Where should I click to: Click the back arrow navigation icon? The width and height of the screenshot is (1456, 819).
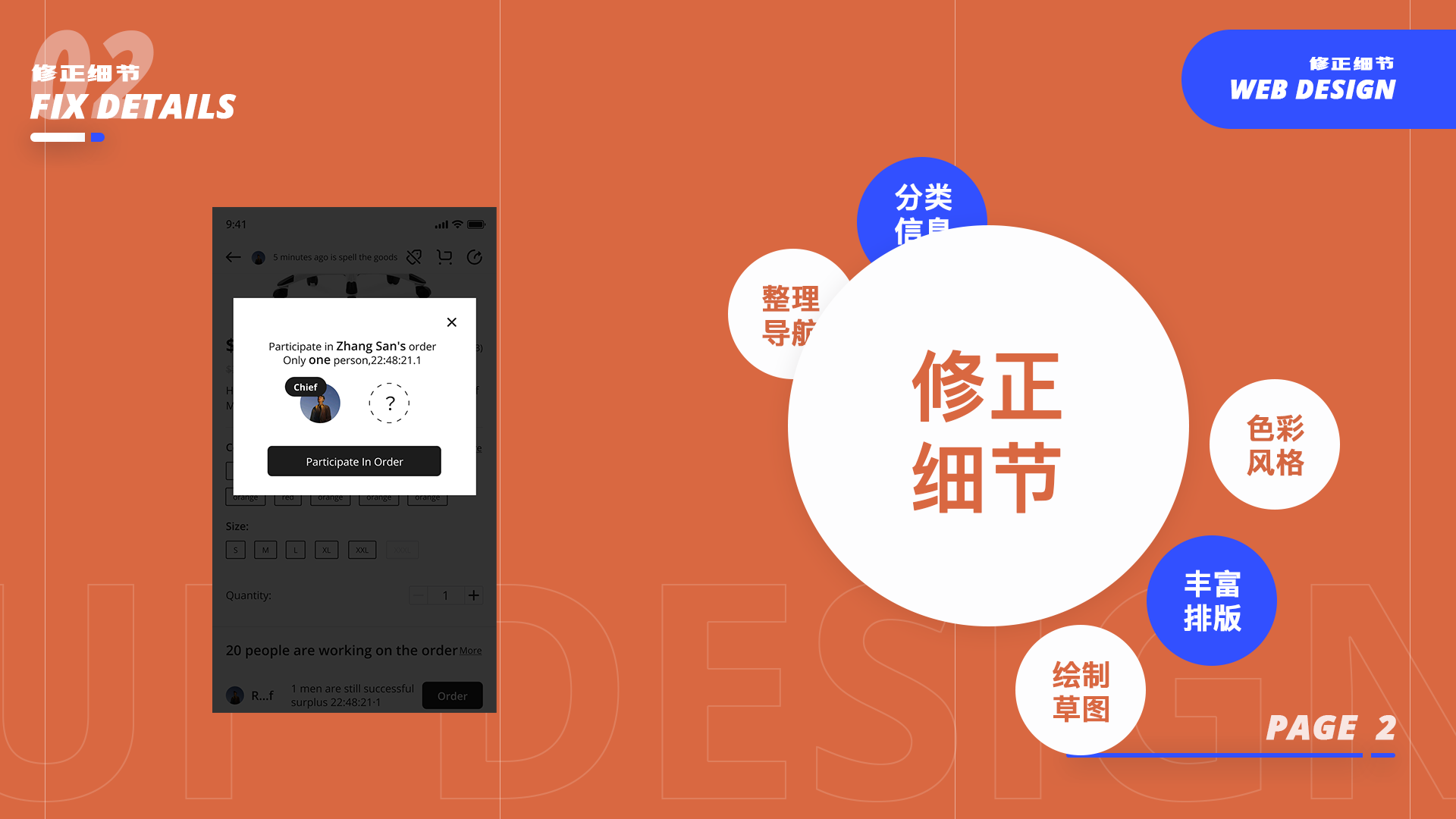coord(233,258)
